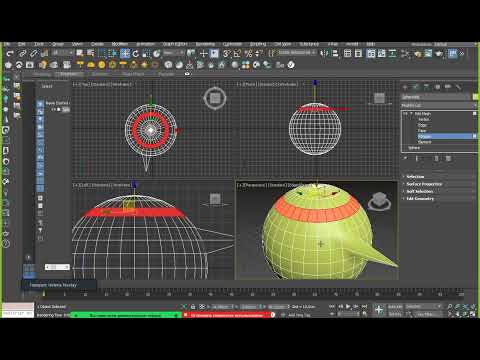Open the Graph Editors menu
This screenshot has width=480, height=360.
(x=175, y=44)
